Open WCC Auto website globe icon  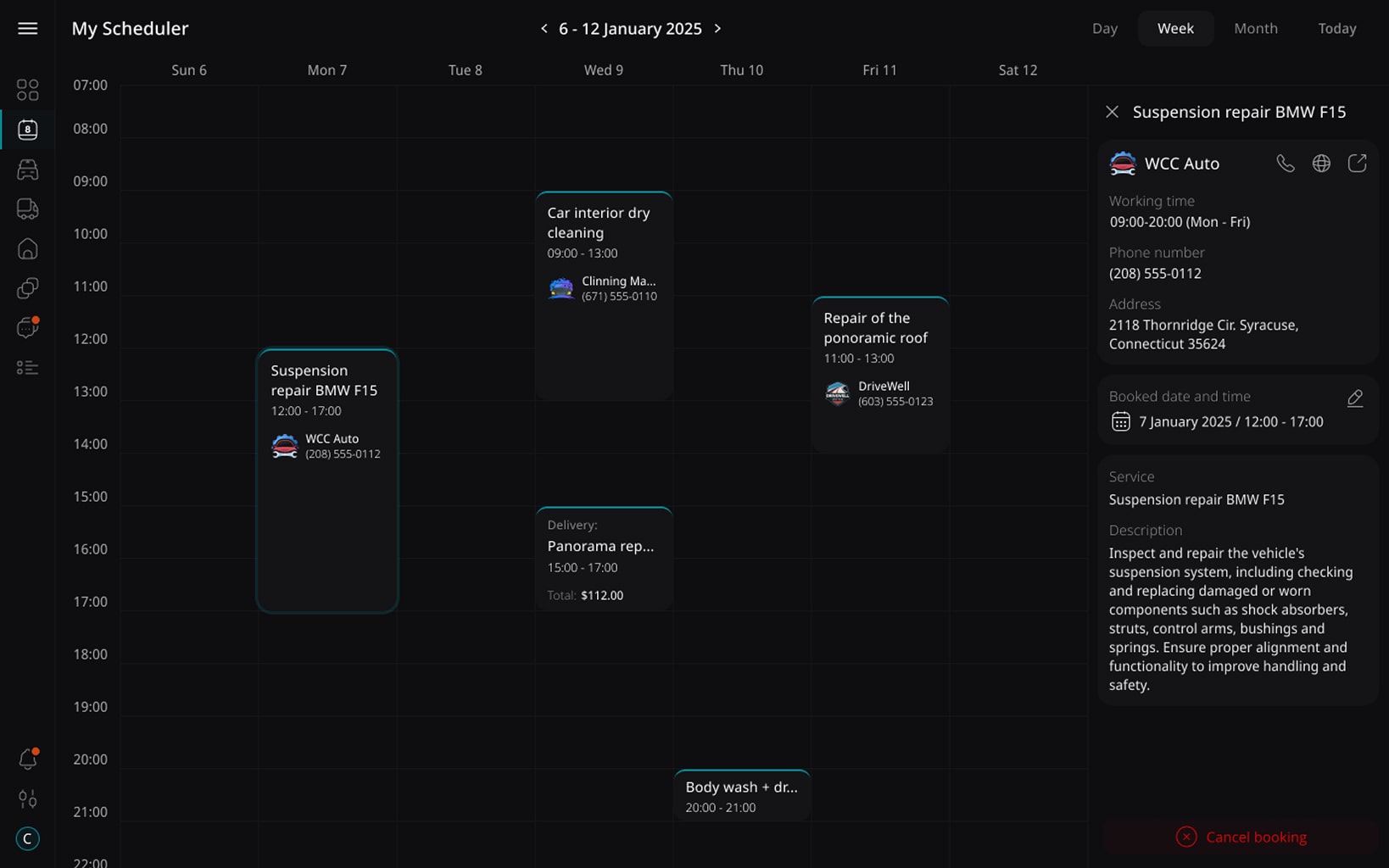1321,164
